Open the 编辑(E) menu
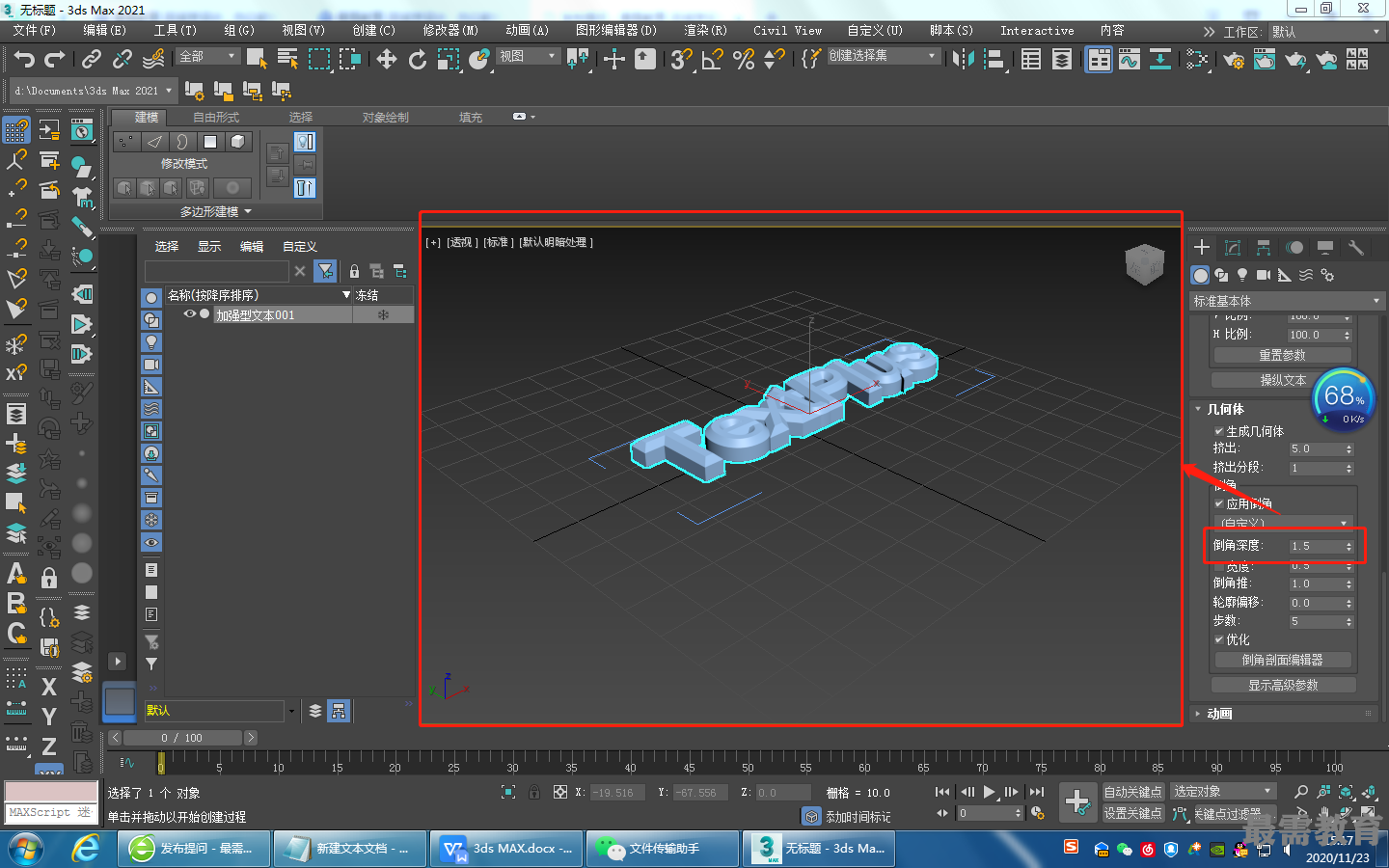 [104, 31]
